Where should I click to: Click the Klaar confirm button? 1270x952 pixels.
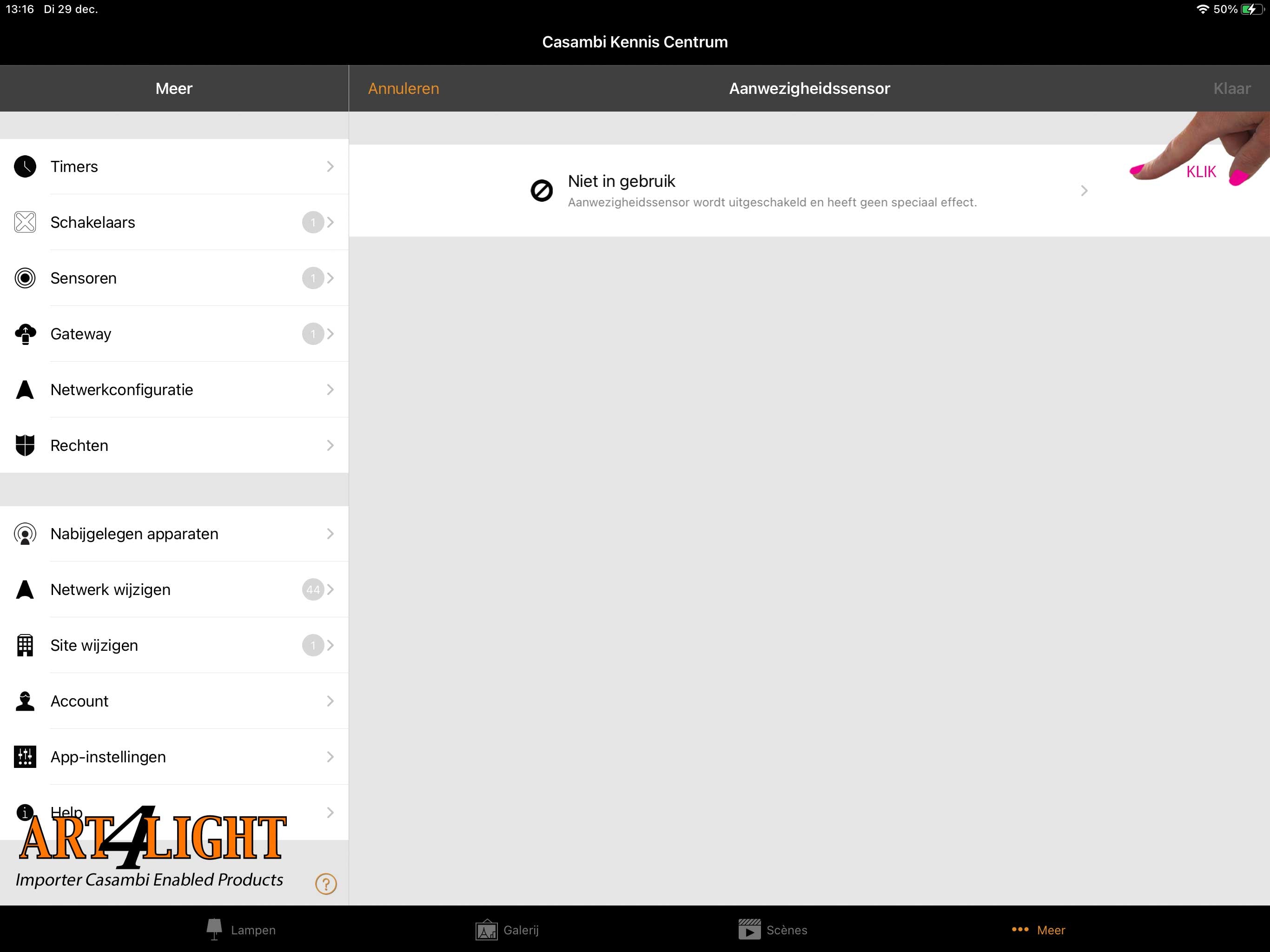click(1231, 88)
